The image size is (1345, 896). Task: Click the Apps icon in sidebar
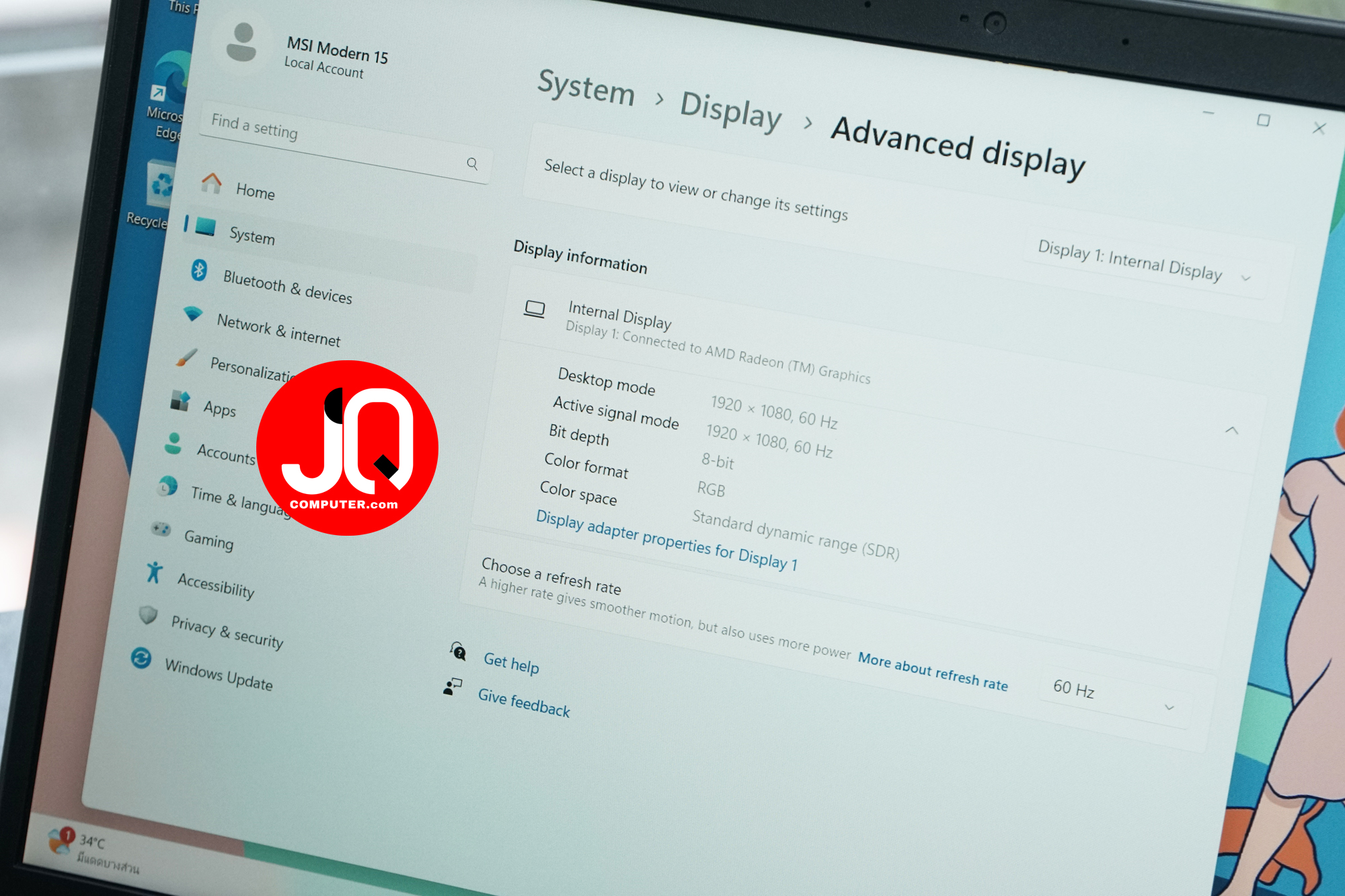(x=180, y=401)
